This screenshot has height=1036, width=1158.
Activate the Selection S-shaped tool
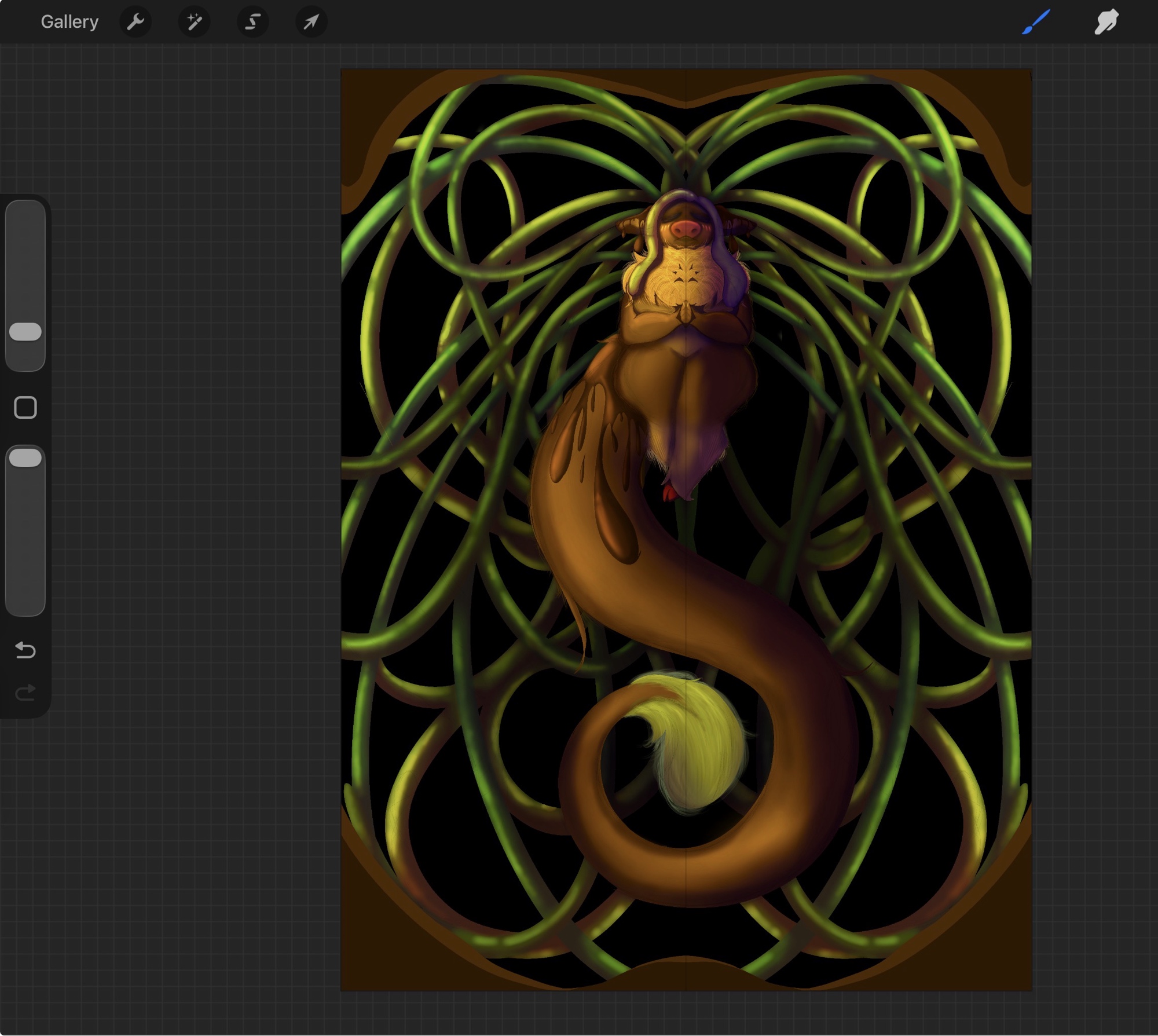(x=253, y=22)
